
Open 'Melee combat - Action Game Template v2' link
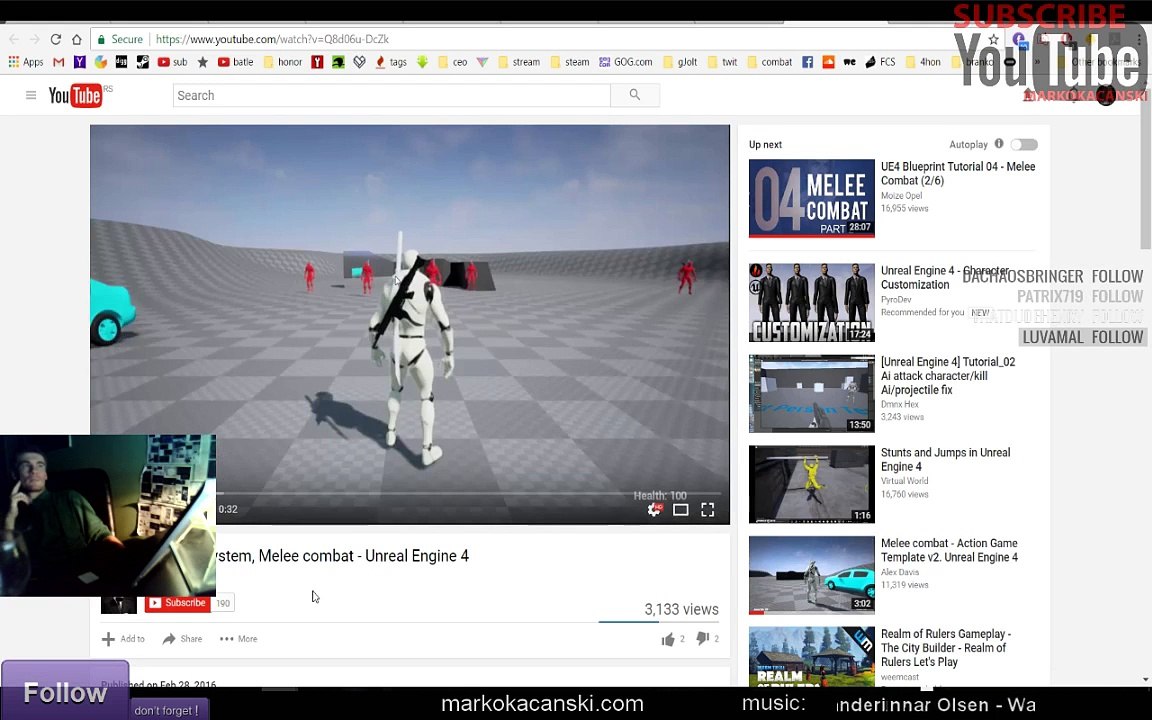pos(949,550)
